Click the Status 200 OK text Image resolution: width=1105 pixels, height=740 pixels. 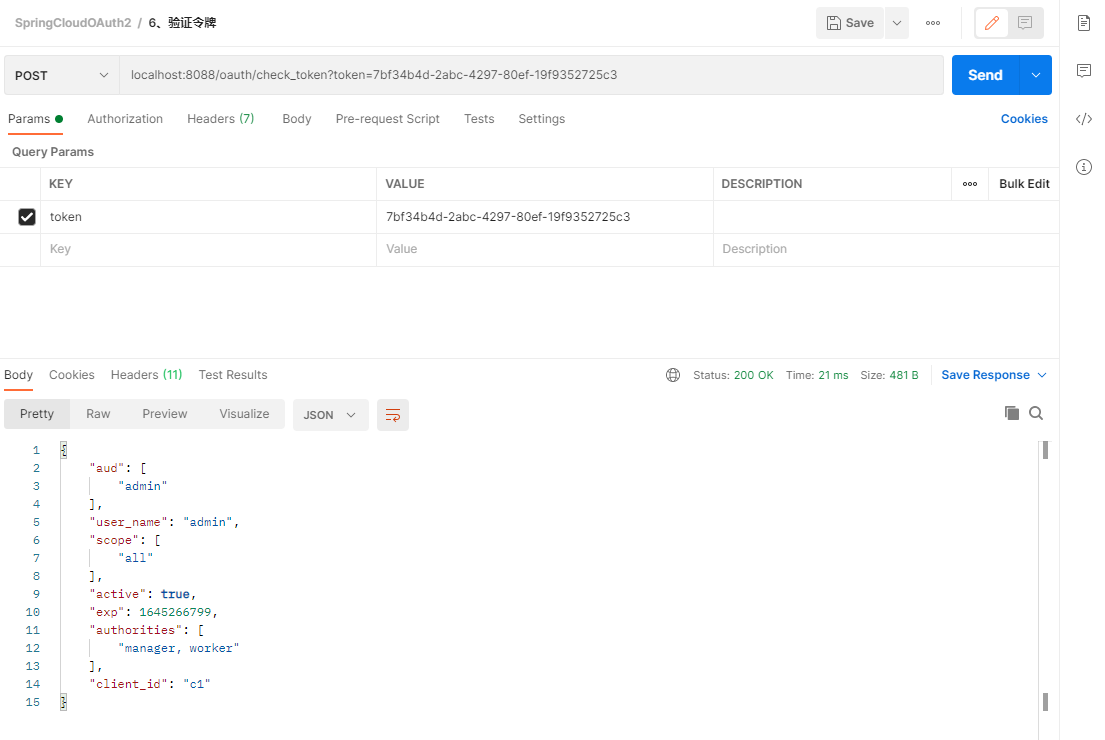(x=733, y=376)
